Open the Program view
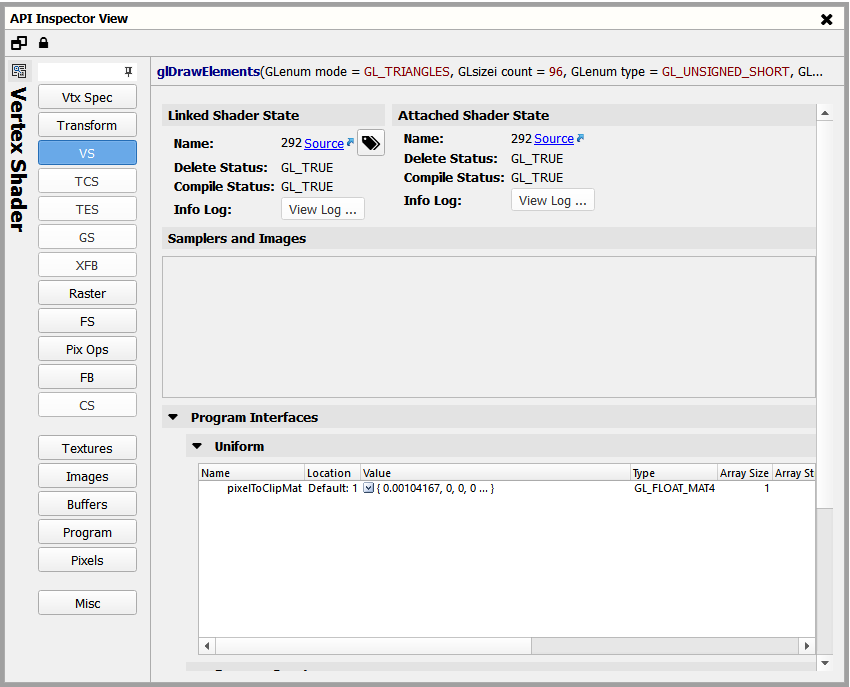 click(x=87, y=532)
